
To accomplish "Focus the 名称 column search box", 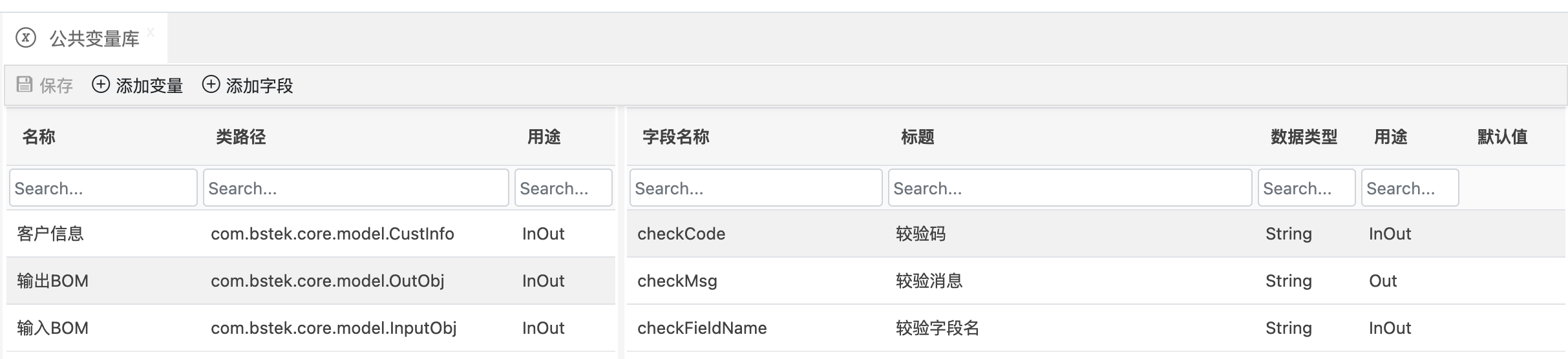I will tap(103, 188).
